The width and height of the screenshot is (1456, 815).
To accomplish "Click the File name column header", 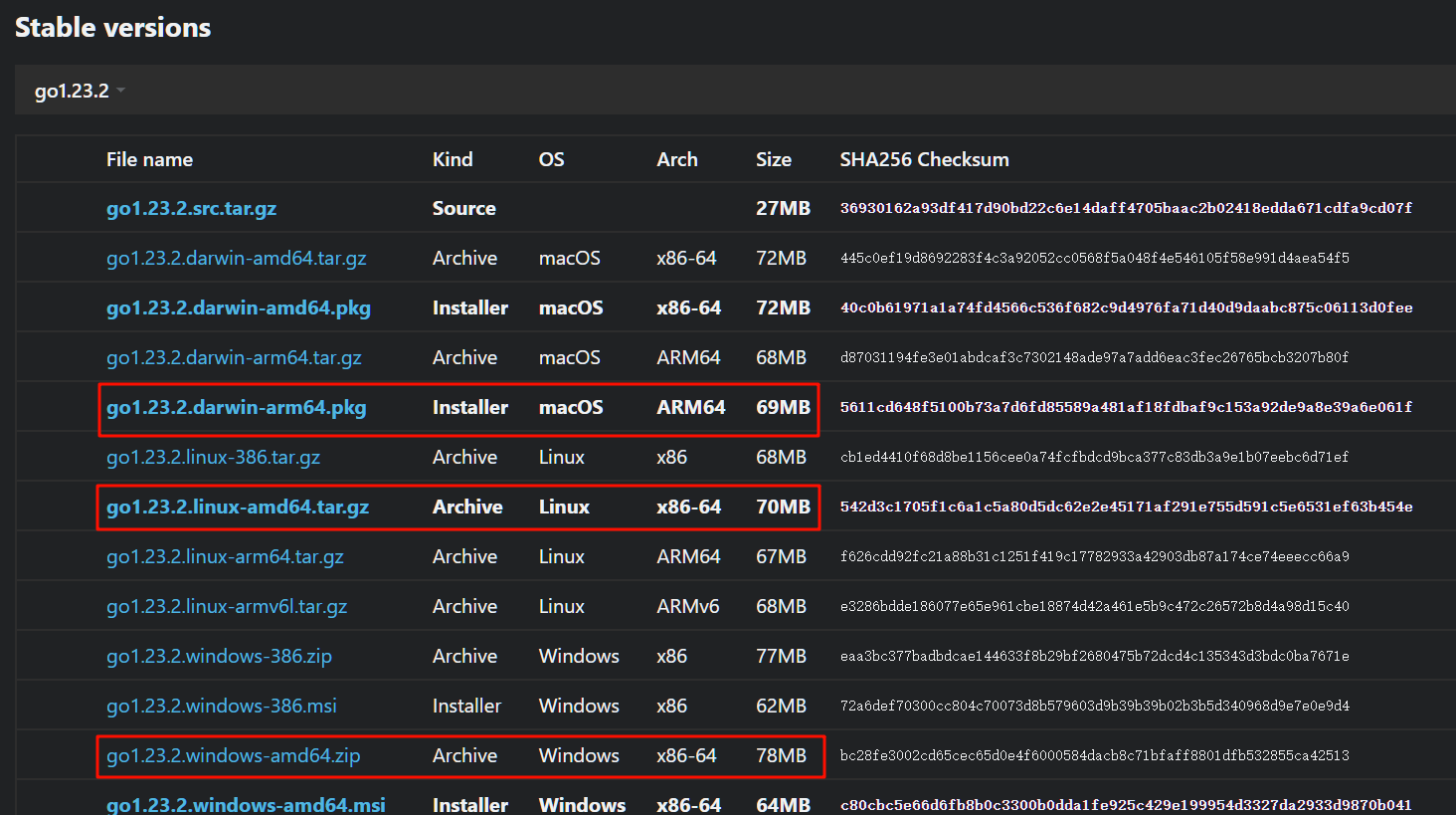I will coord(149,159).
